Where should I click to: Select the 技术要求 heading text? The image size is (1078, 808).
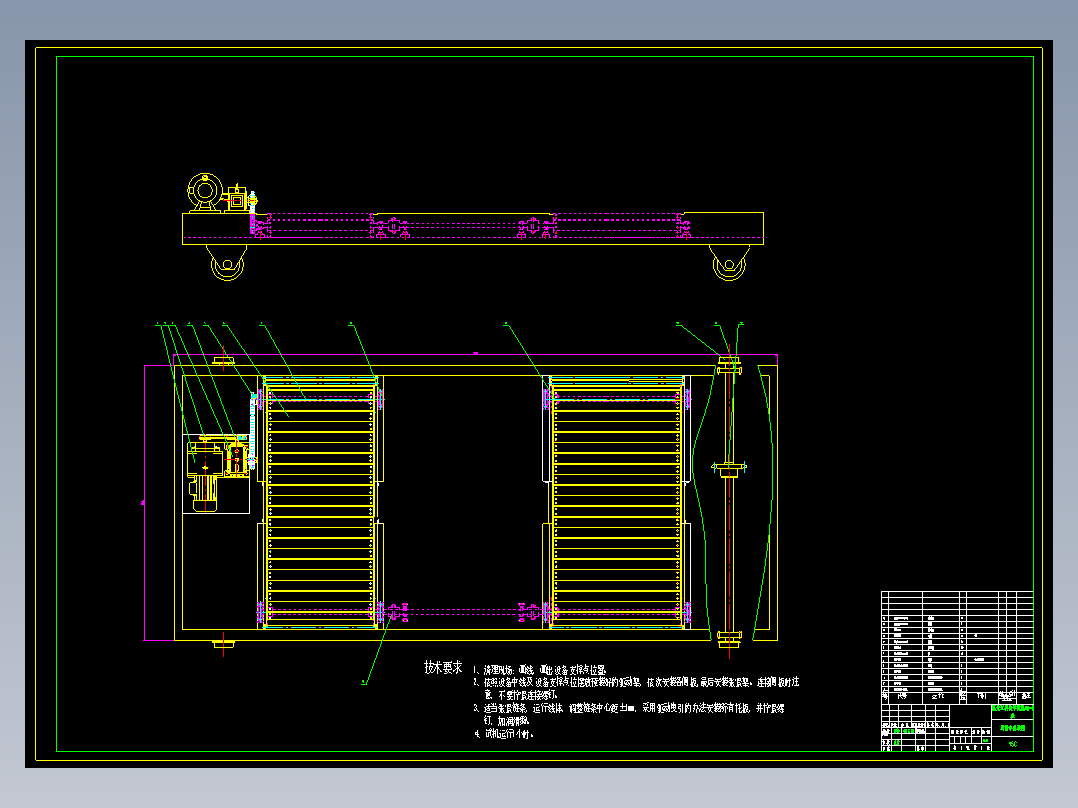443,667
